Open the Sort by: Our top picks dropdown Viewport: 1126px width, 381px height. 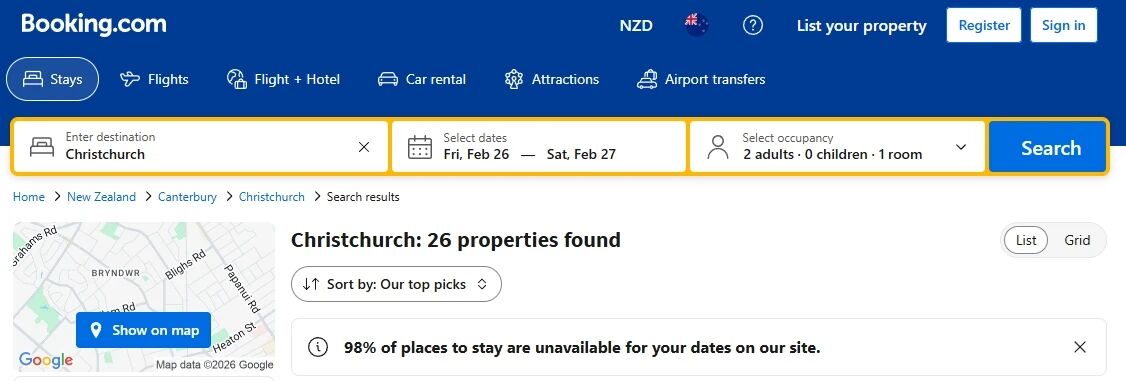click(x=396, y=284)
